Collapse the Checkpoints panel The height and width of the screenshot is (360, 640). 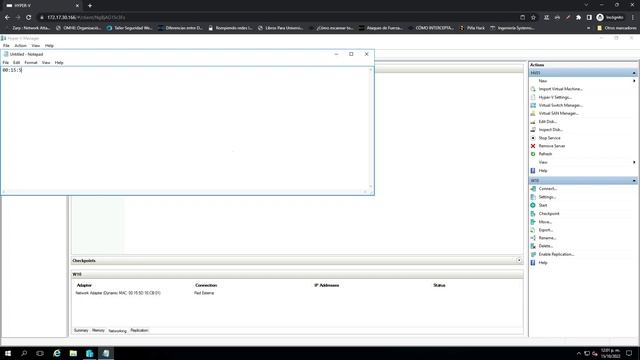tap(519, 260)
